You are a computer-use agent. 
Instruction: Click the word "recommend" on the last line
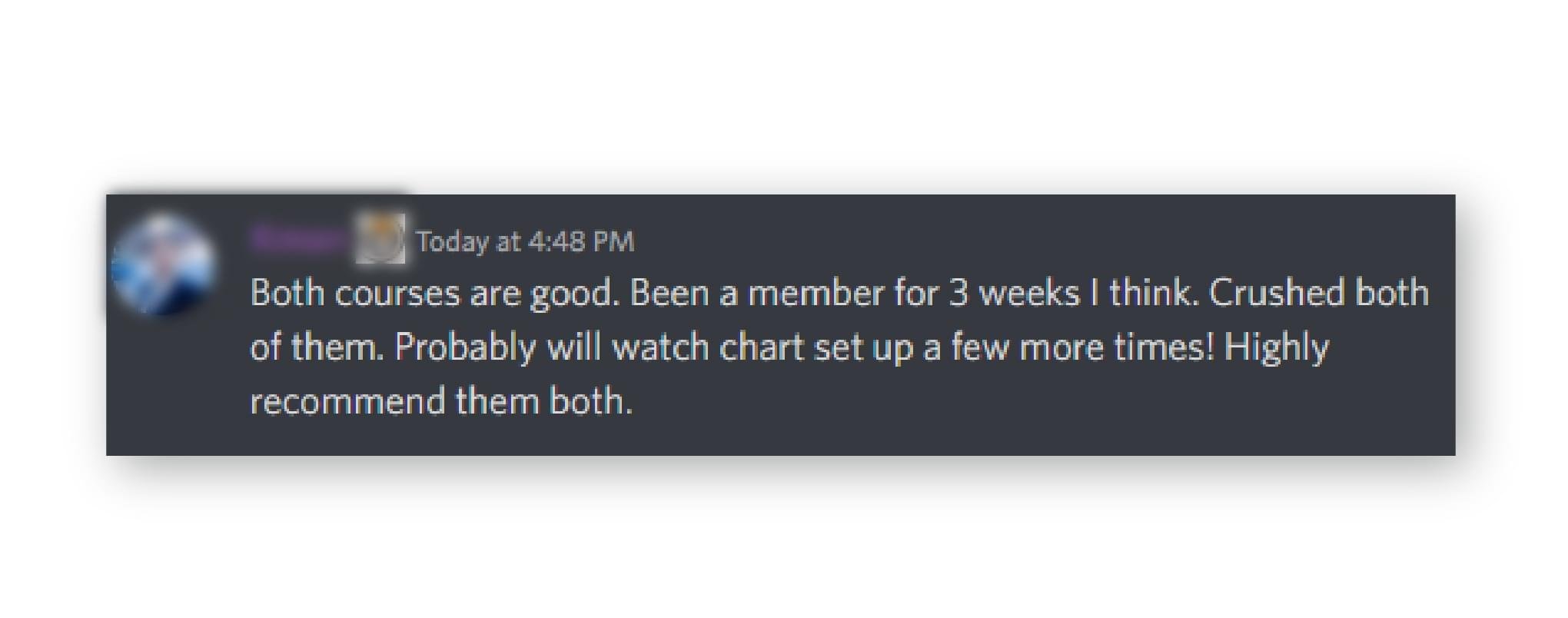348,401
